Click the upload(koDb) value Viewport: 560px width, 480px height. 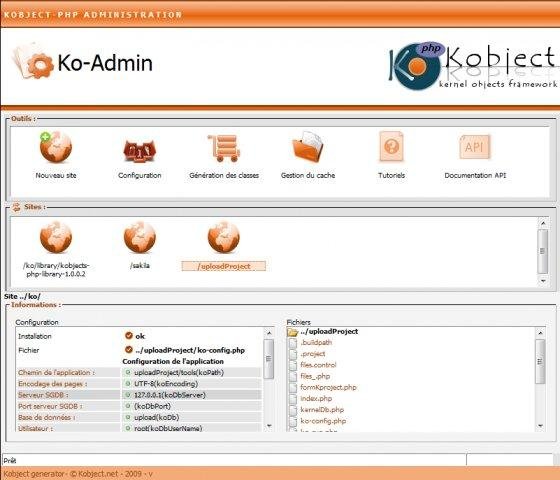156,418
